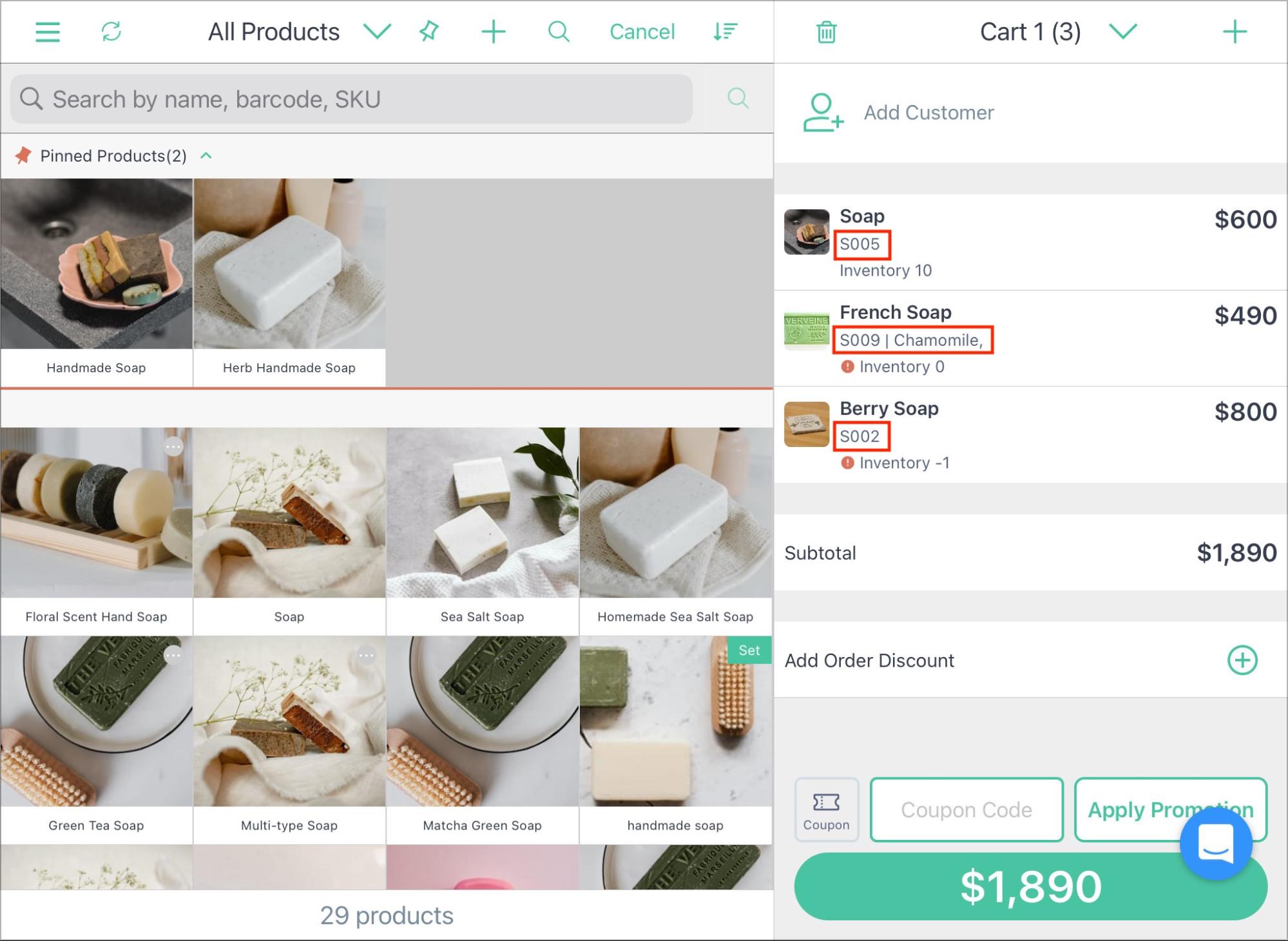Click the trash icon to clear cart

tap(826, 32)
